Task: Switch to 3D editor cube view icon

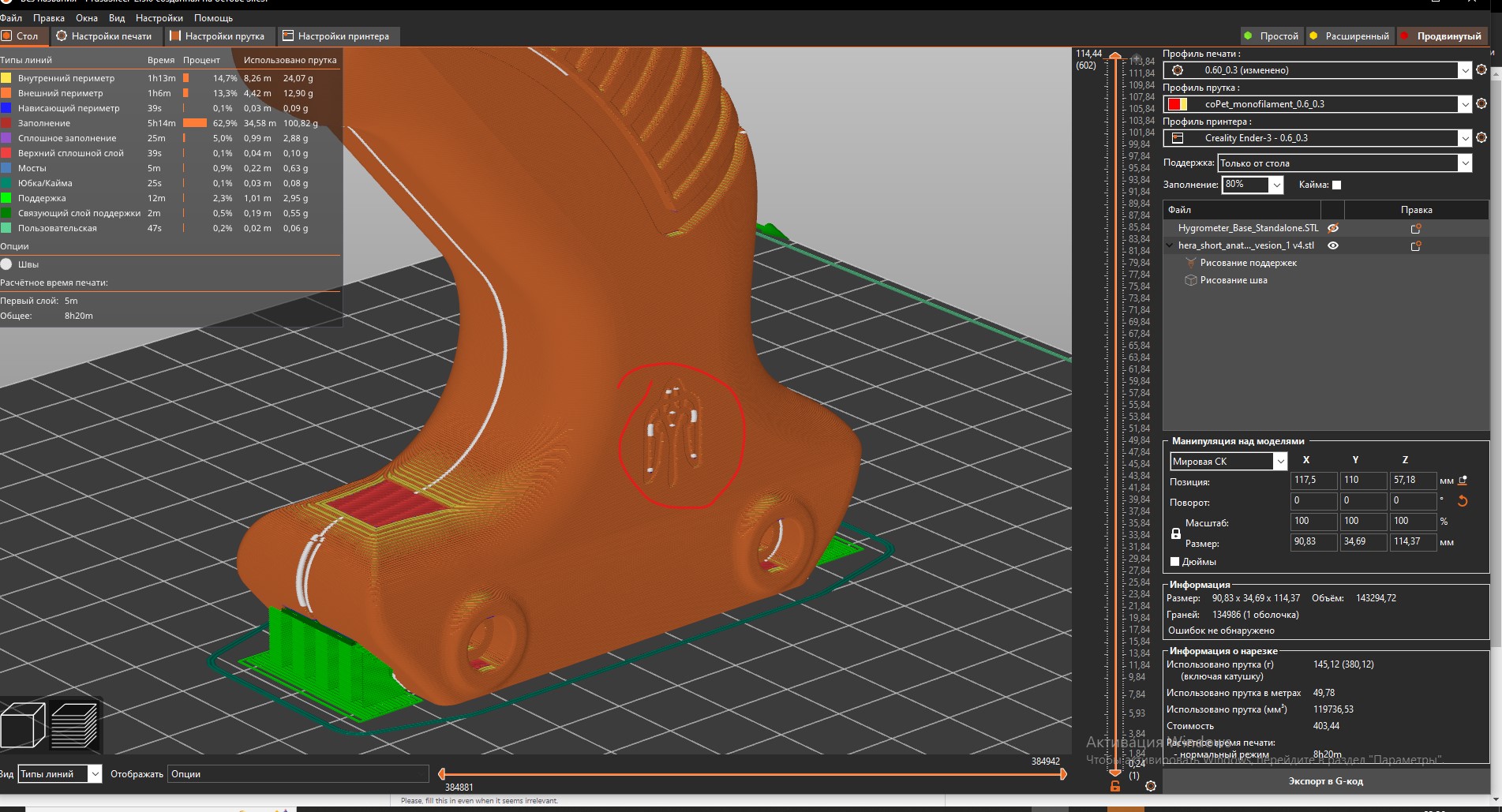Action: [x=22, y=725]
